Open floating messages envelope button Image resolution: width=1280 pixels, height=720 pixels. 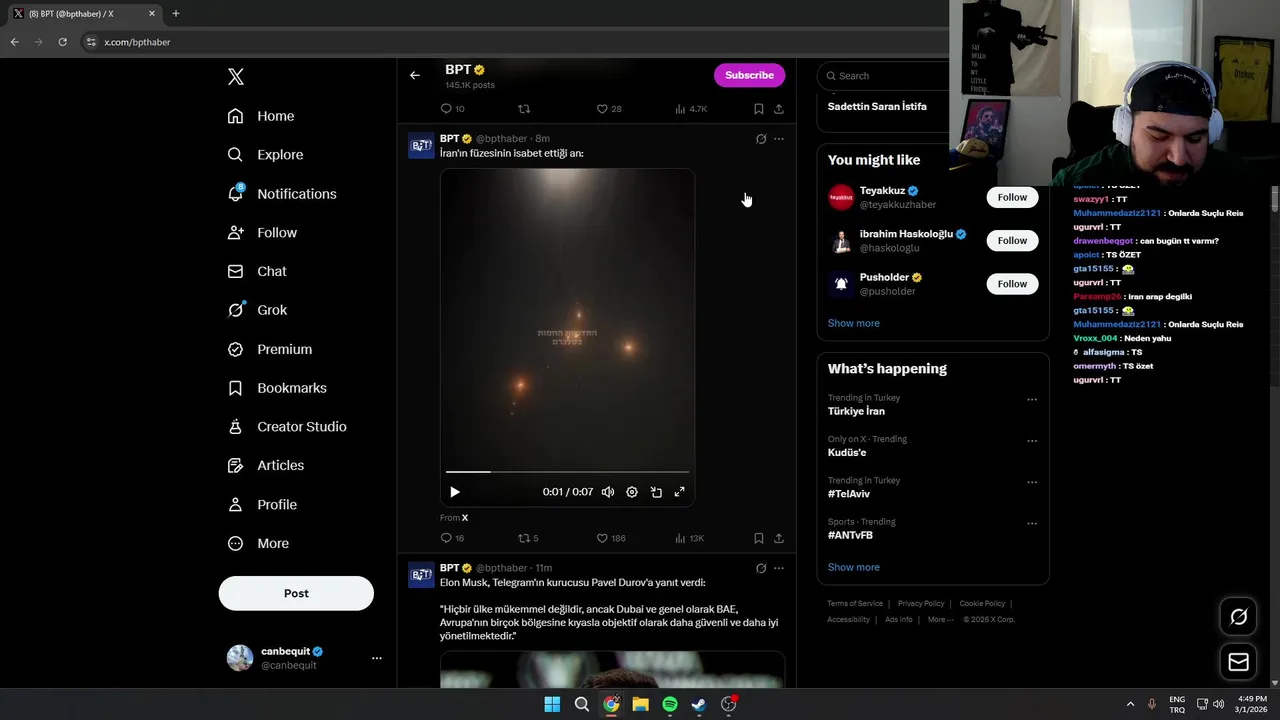tap(1238, 662)
